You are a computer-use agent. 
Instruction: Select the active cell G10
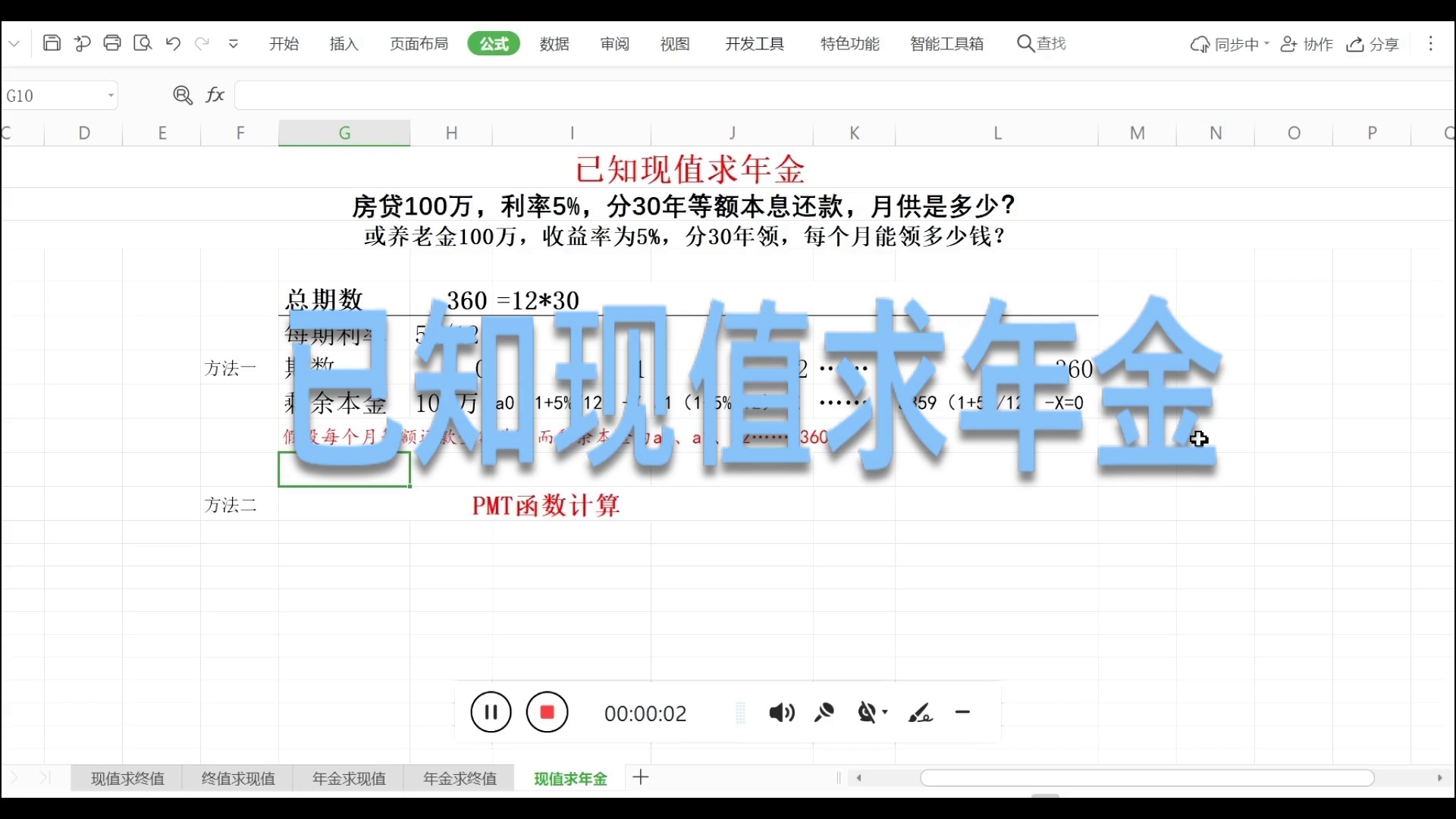click(344, 469)
